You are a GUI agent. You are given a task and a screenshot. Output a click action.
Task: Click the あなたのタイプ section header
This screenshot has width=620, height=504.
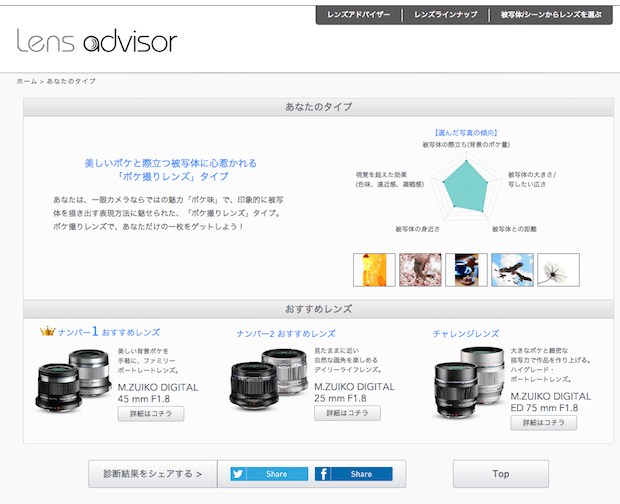(319, 107)
